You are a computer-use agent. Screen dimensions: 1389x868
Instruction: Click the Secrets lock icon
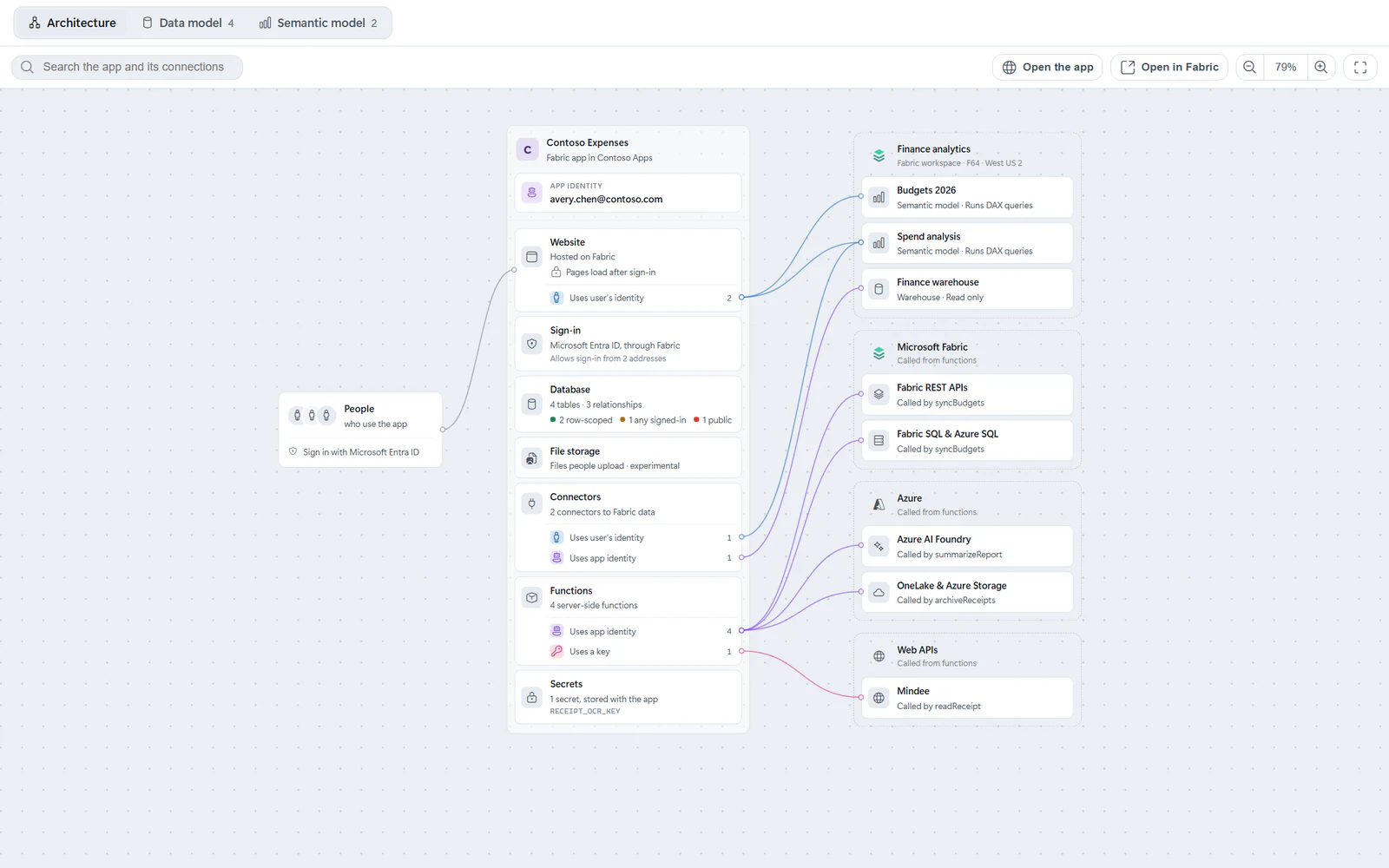[532, 697]
